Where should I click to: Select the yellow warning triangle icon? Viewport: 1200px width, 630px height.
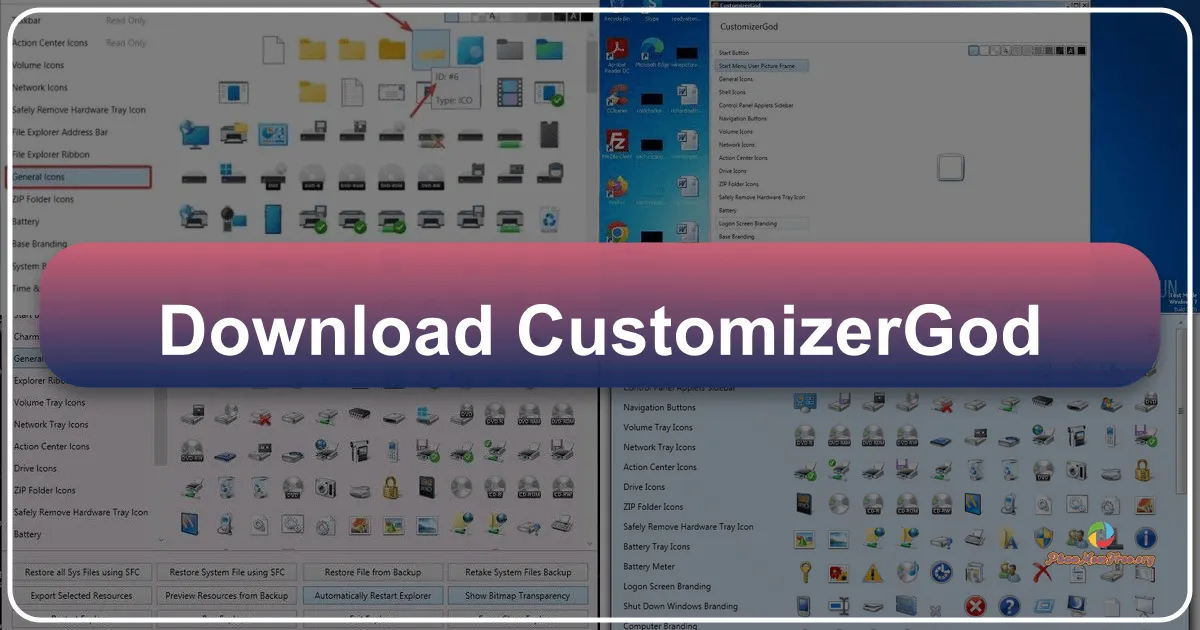[872, 573]
